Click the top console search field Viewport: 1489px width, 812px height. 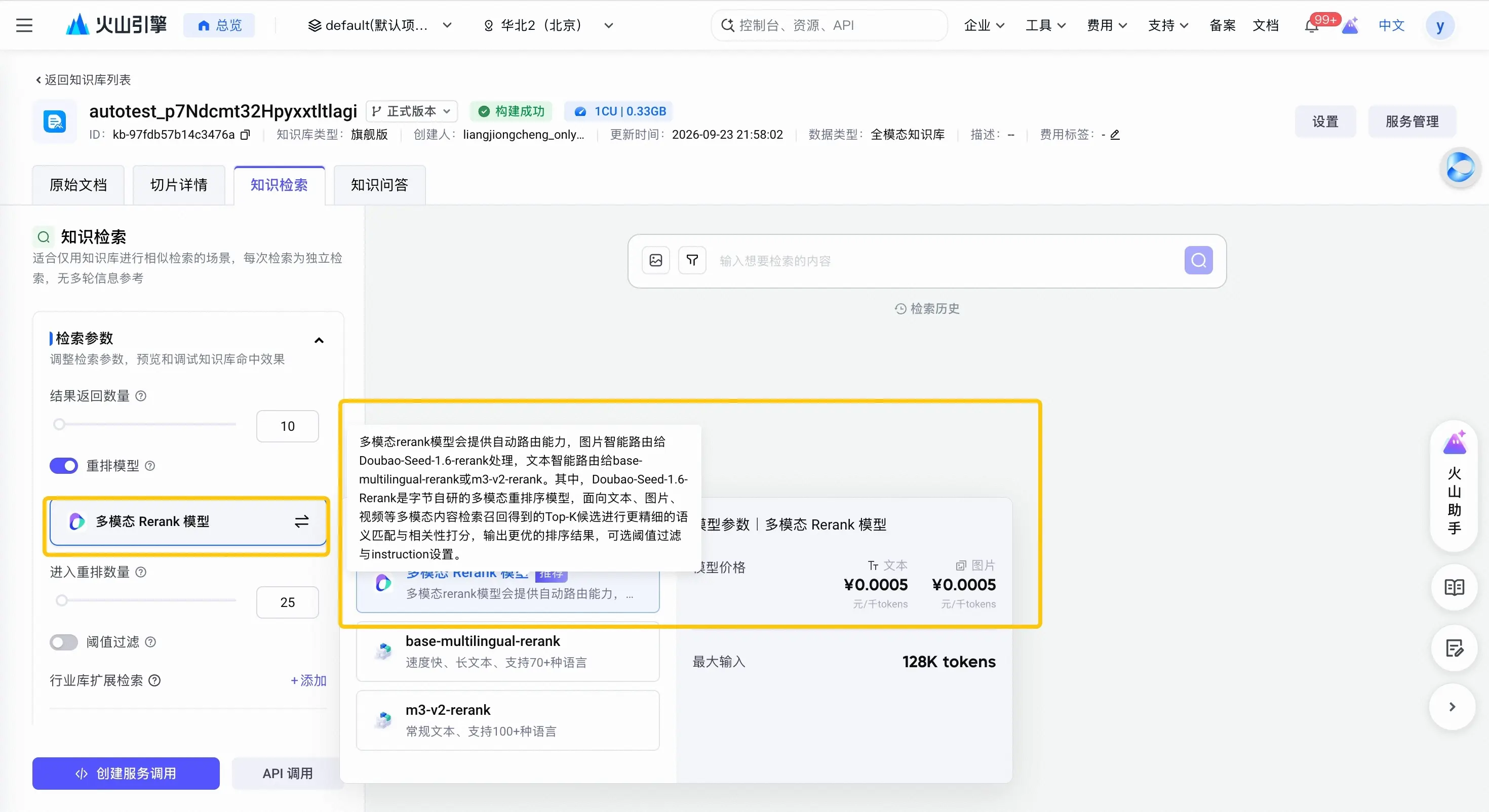point(829,25)
